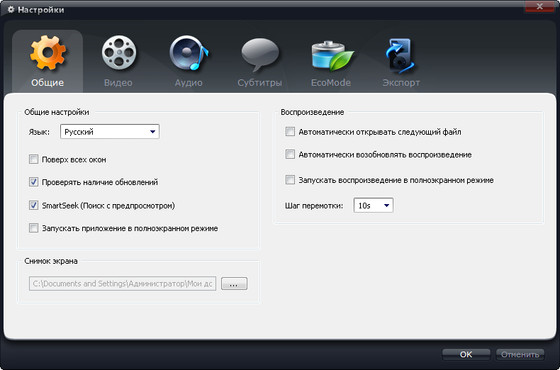The image size is (560, 370).
Task: Enable Поверх всех окон checkbox
Action: tap(34, 159)
